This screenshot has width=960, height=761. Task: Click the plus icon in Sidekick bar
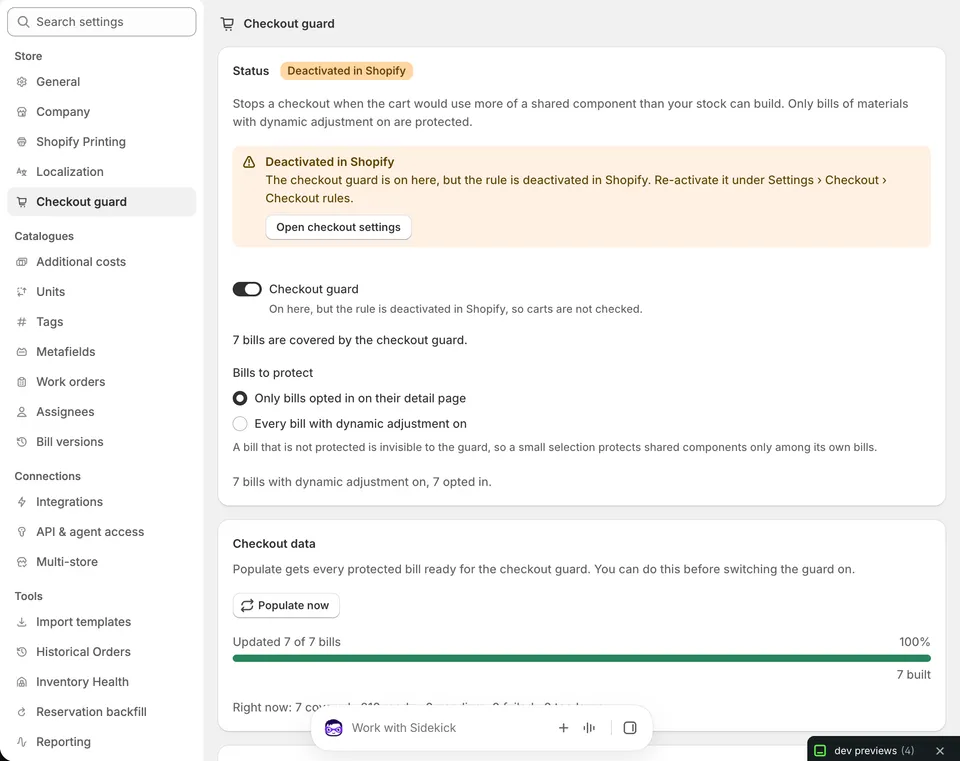(563, 727)
